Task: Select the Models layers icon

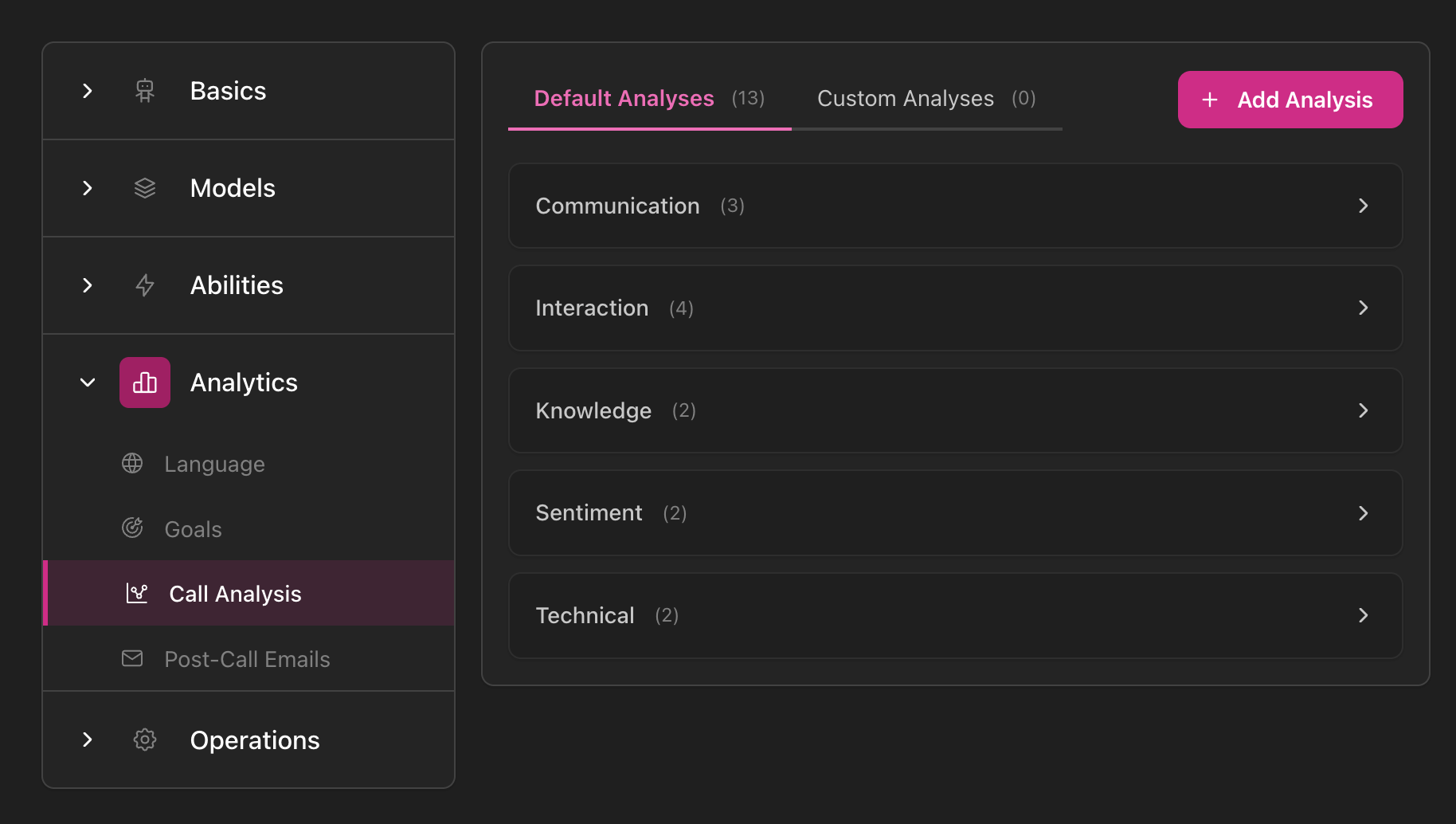Action: 144,188
